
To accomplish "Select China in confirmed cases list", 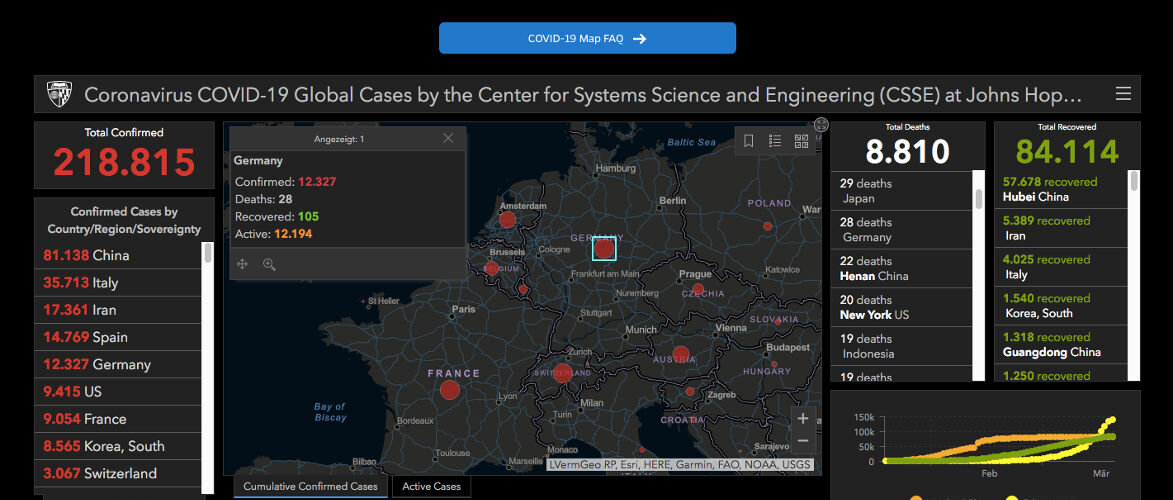I will tap(117, 255).
